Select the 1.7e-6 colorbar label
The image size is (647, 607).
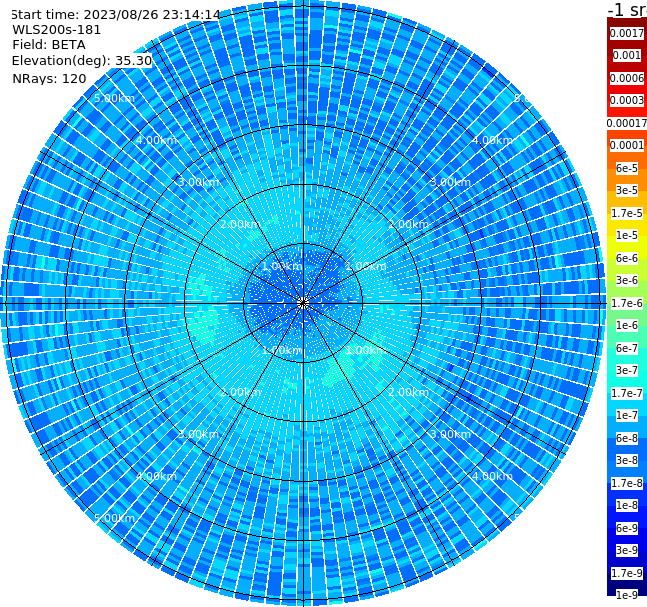click(627, 303)
